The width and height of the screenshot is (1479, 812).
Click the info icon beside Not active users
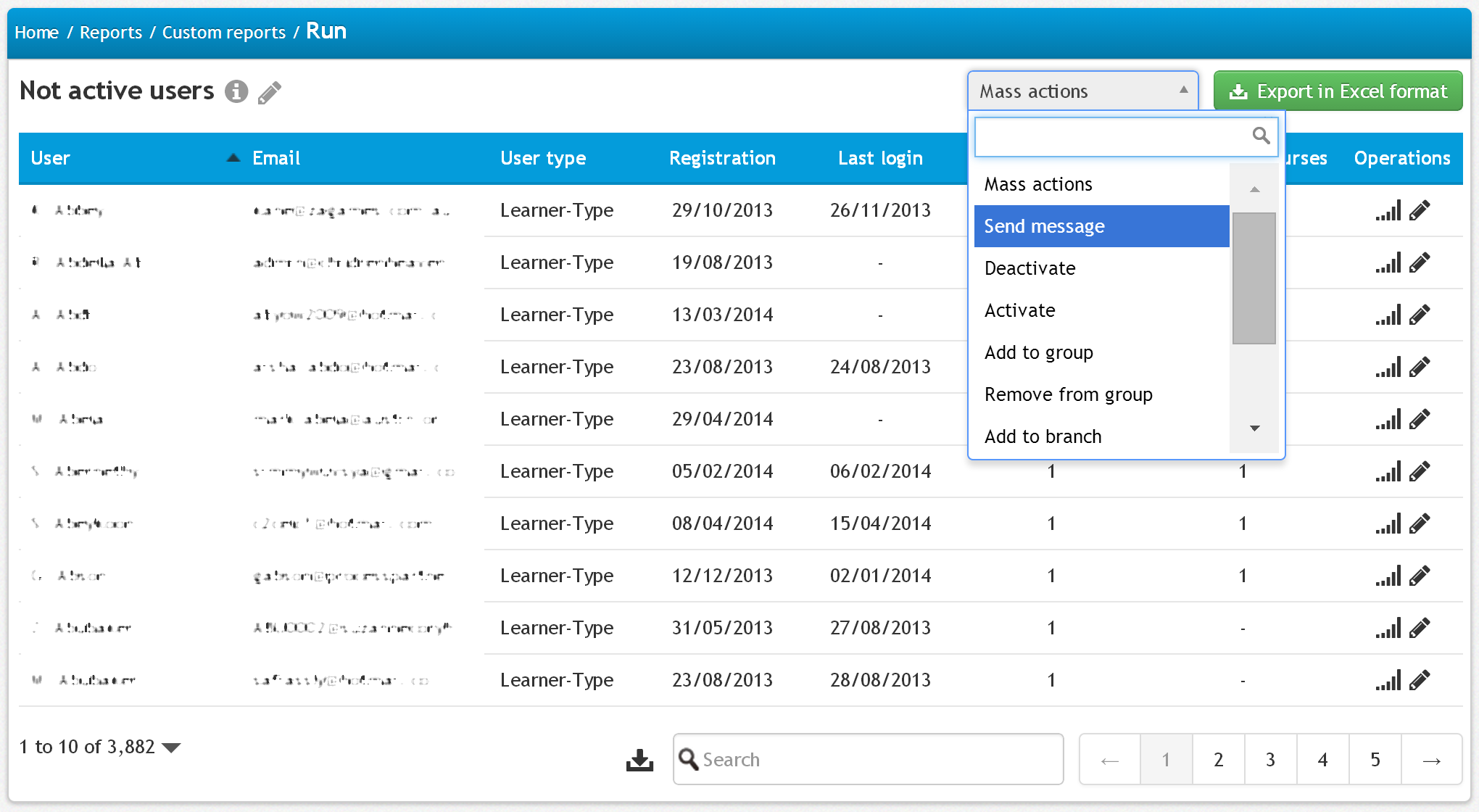click(x=236, y=91)
